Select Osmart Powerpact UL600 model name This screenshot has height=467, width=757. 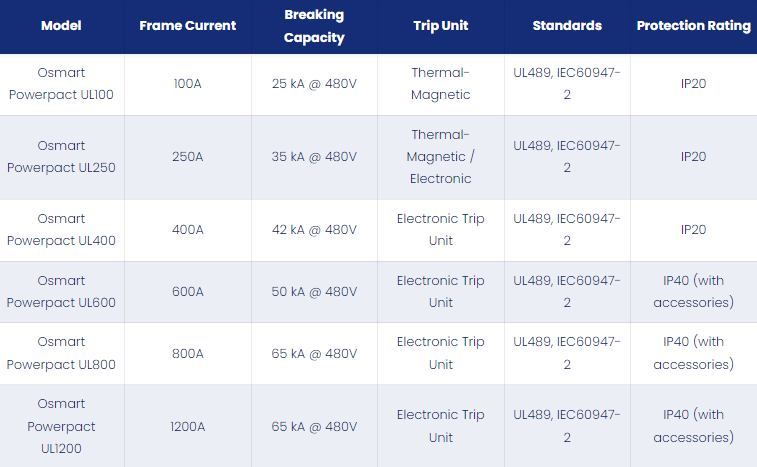click(61, 292)
